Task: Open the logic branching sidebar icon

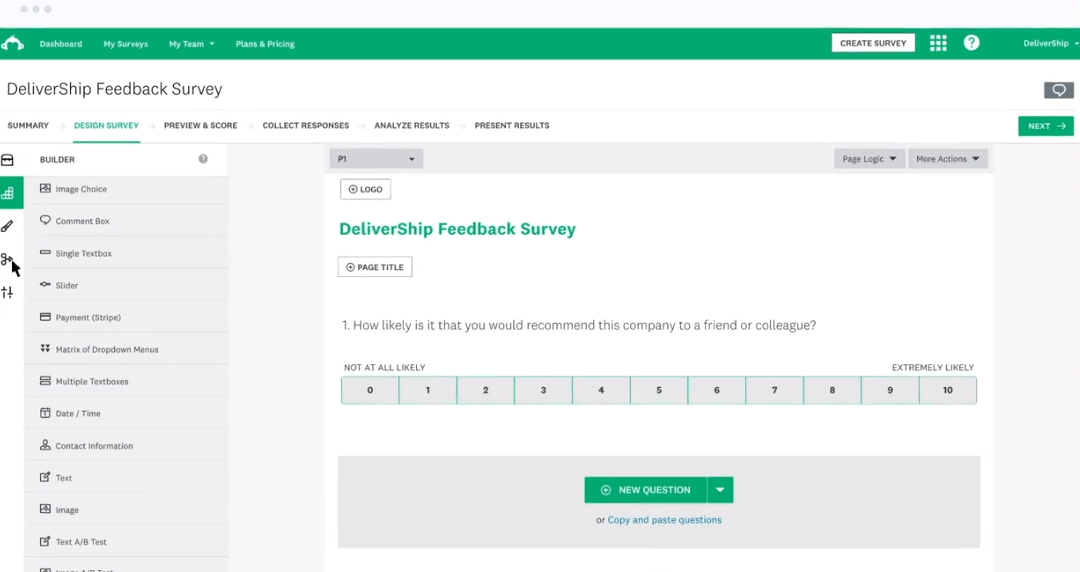Action: tap(8, 260)
